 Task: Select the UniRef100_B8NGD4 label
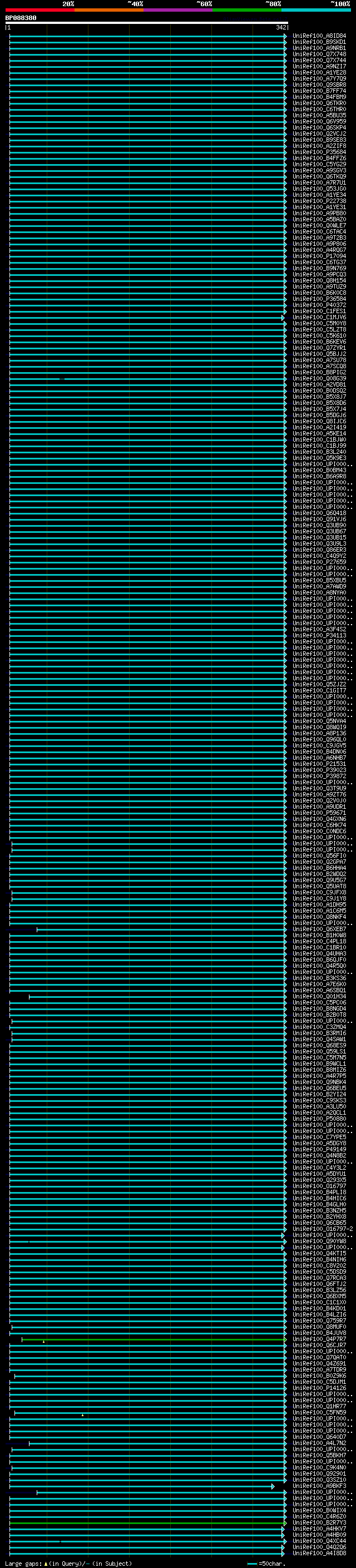pyautogui.click(x=319, y=1008)
